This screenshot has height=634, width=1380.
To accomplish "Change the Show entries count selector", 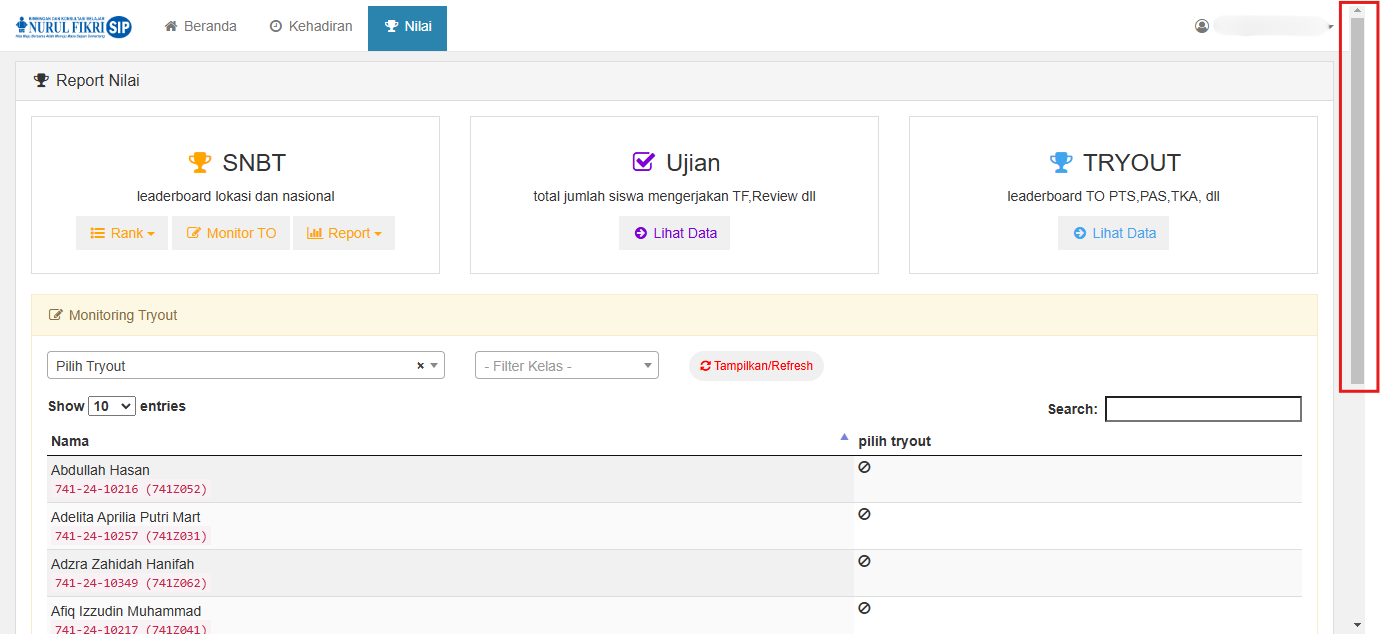I will click(112, 406).
